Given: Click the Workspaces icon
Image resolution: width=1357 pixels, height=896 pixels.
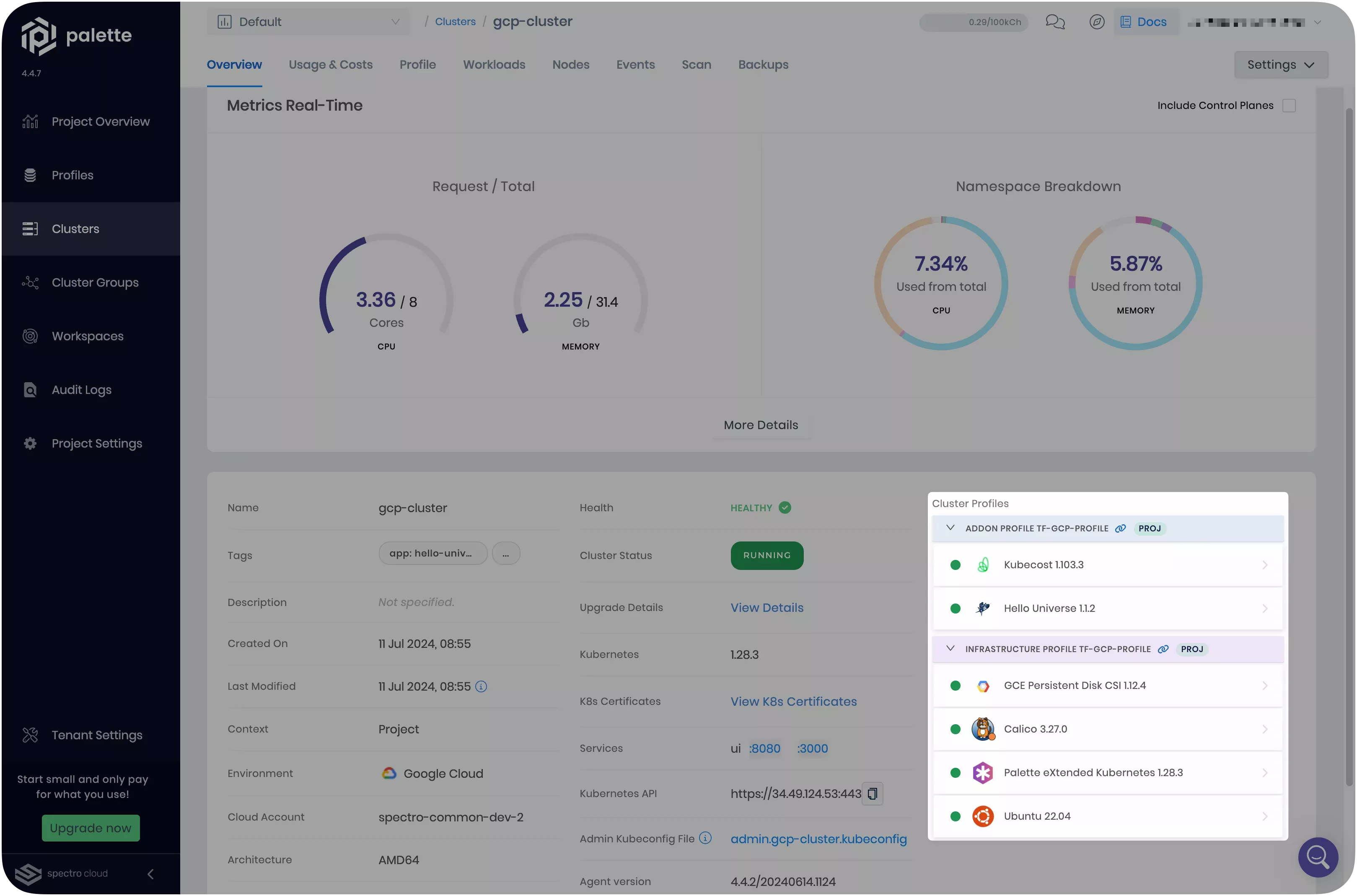Looking at the screenshot, I should click(x=30, y=337).
